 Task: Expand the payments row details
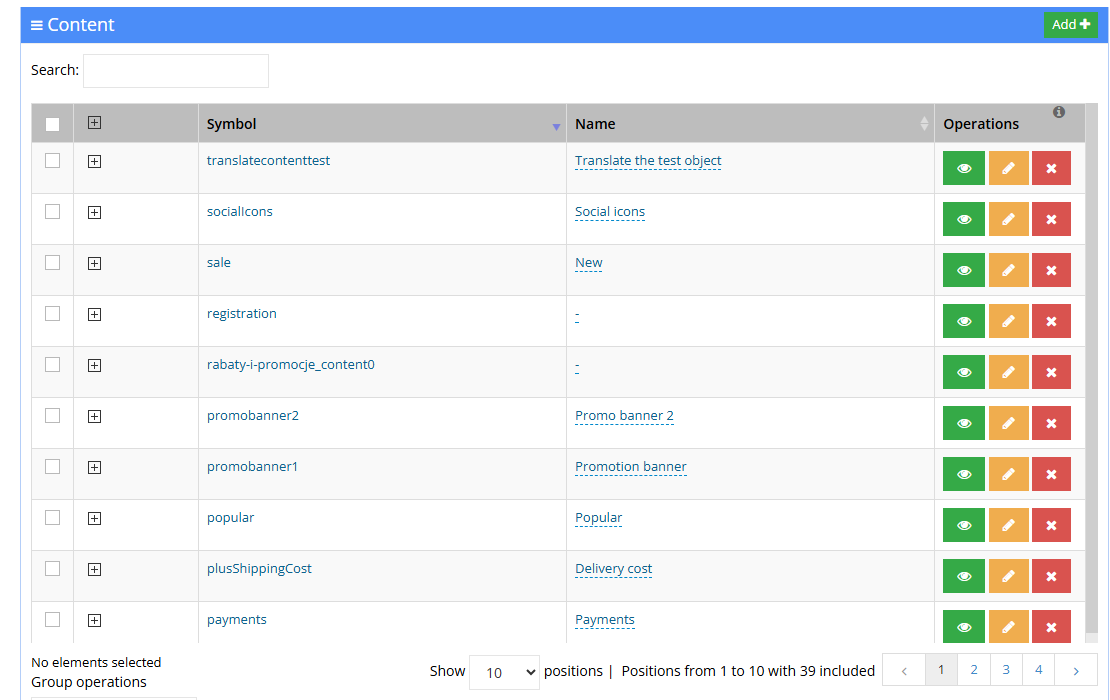pyautogui.click(x=94, y=620)
